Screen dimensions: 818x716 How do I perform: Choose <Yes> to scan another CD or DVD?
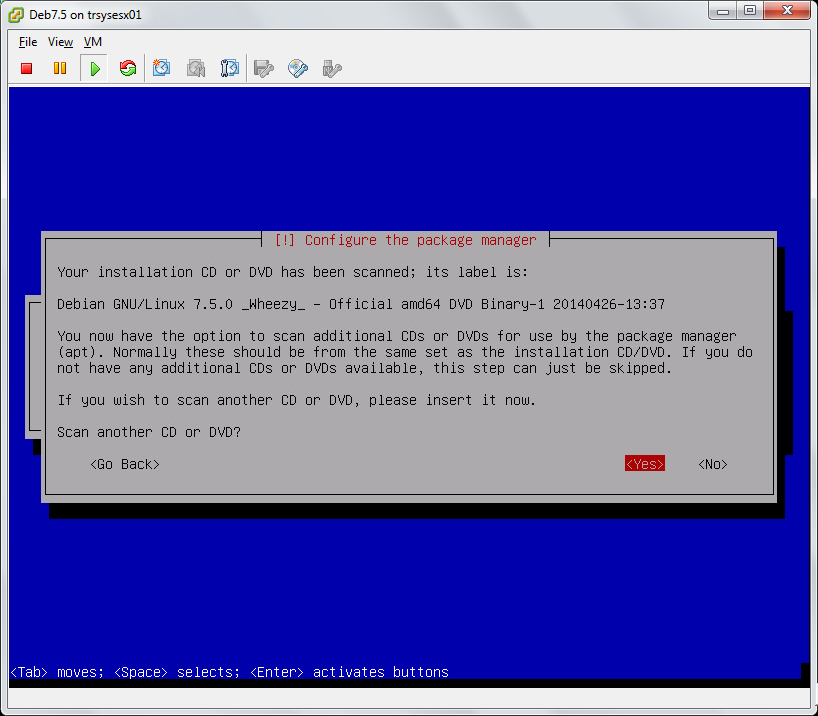click(645, 464)
